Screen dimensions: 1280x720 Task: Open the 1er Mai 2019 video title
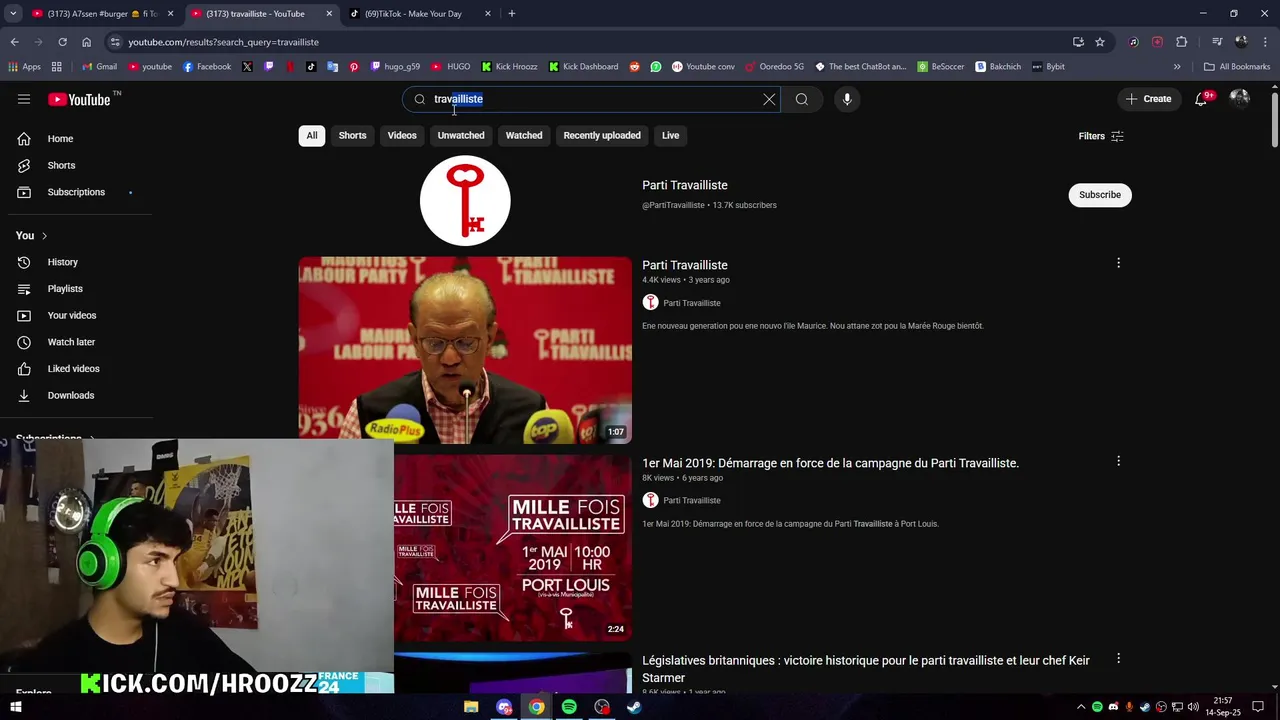pos(830,463)
